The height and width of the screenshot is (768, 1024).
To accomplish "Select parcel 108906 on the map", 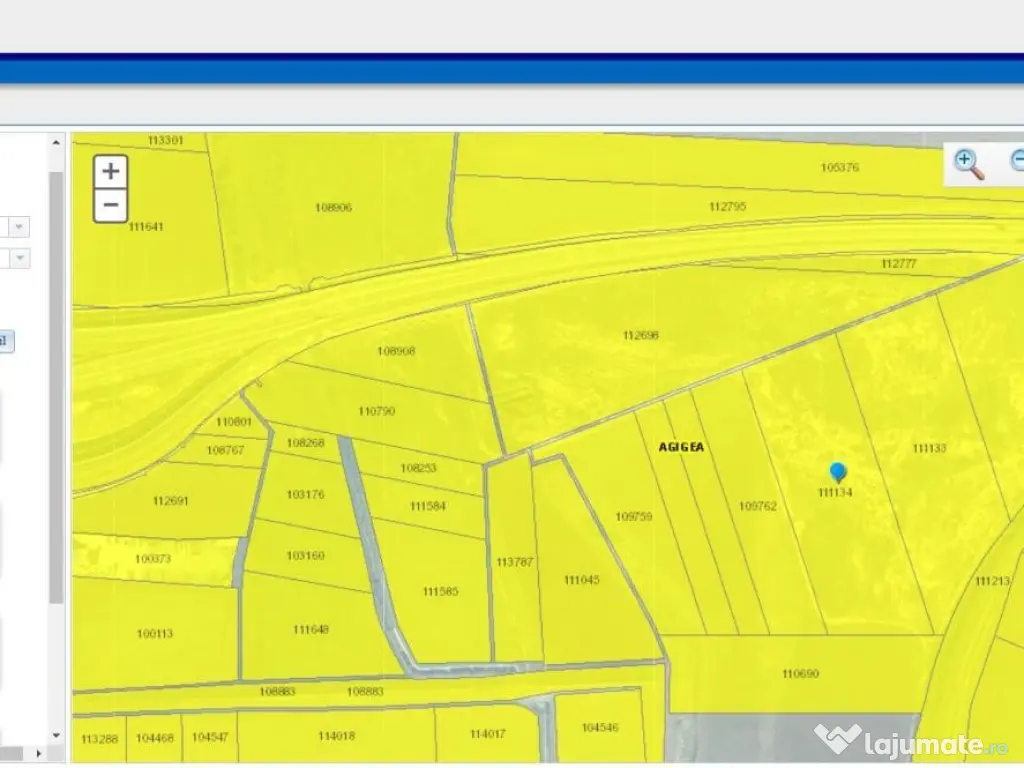I will pos(333,208).
